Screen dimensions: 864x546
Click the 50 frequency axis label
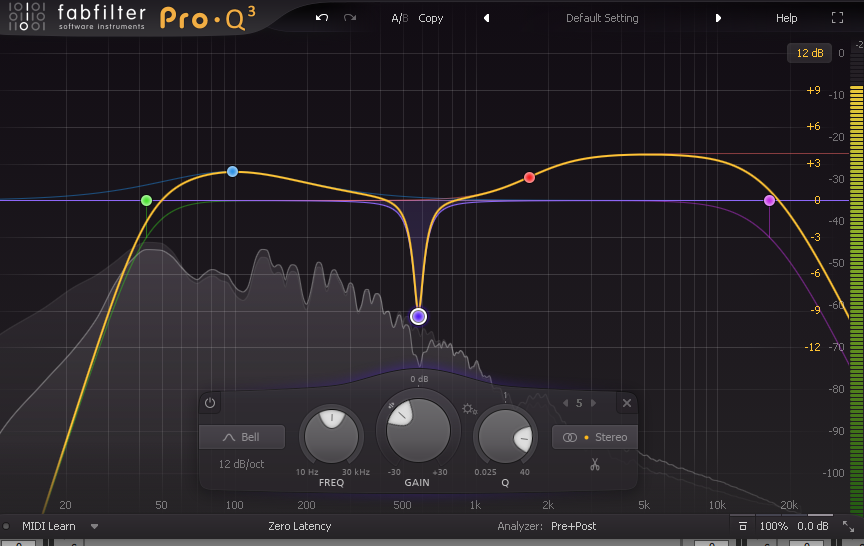pos(161,505)
